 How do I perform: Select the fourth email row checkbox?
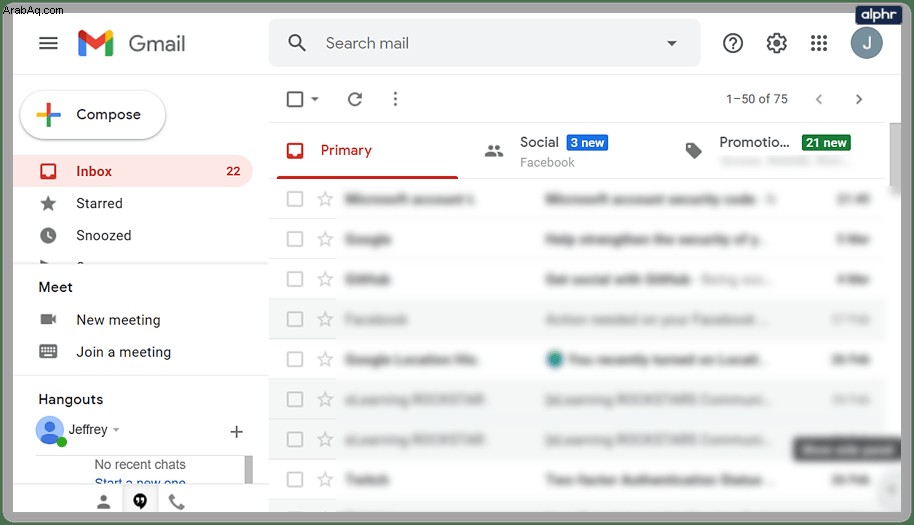(295, 319)
